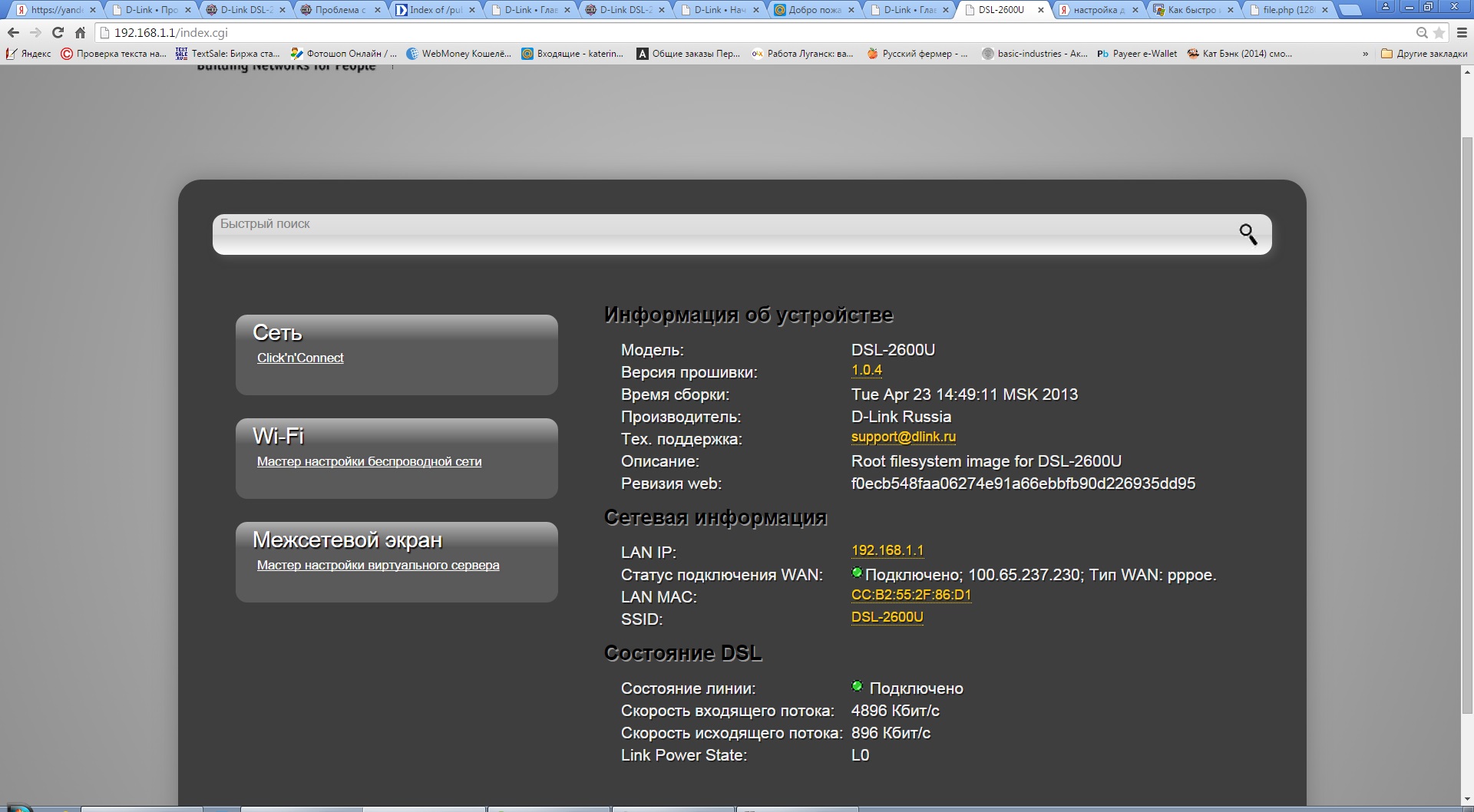Image resolution: width=1474 pixels, height=812 pixels.
Task: Select the web revision hash value
Action: (x=1023, y=484)
